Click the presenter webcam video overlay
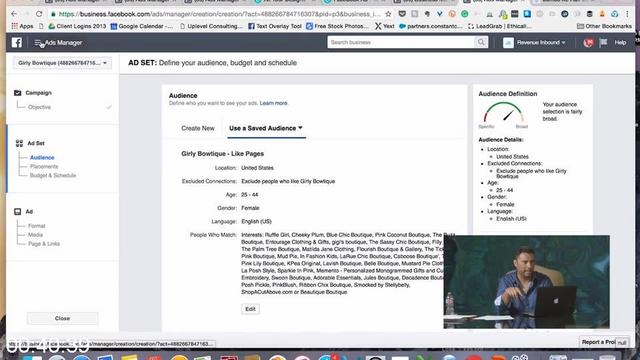Screen dimensions: 640x360 coord(527,282)
